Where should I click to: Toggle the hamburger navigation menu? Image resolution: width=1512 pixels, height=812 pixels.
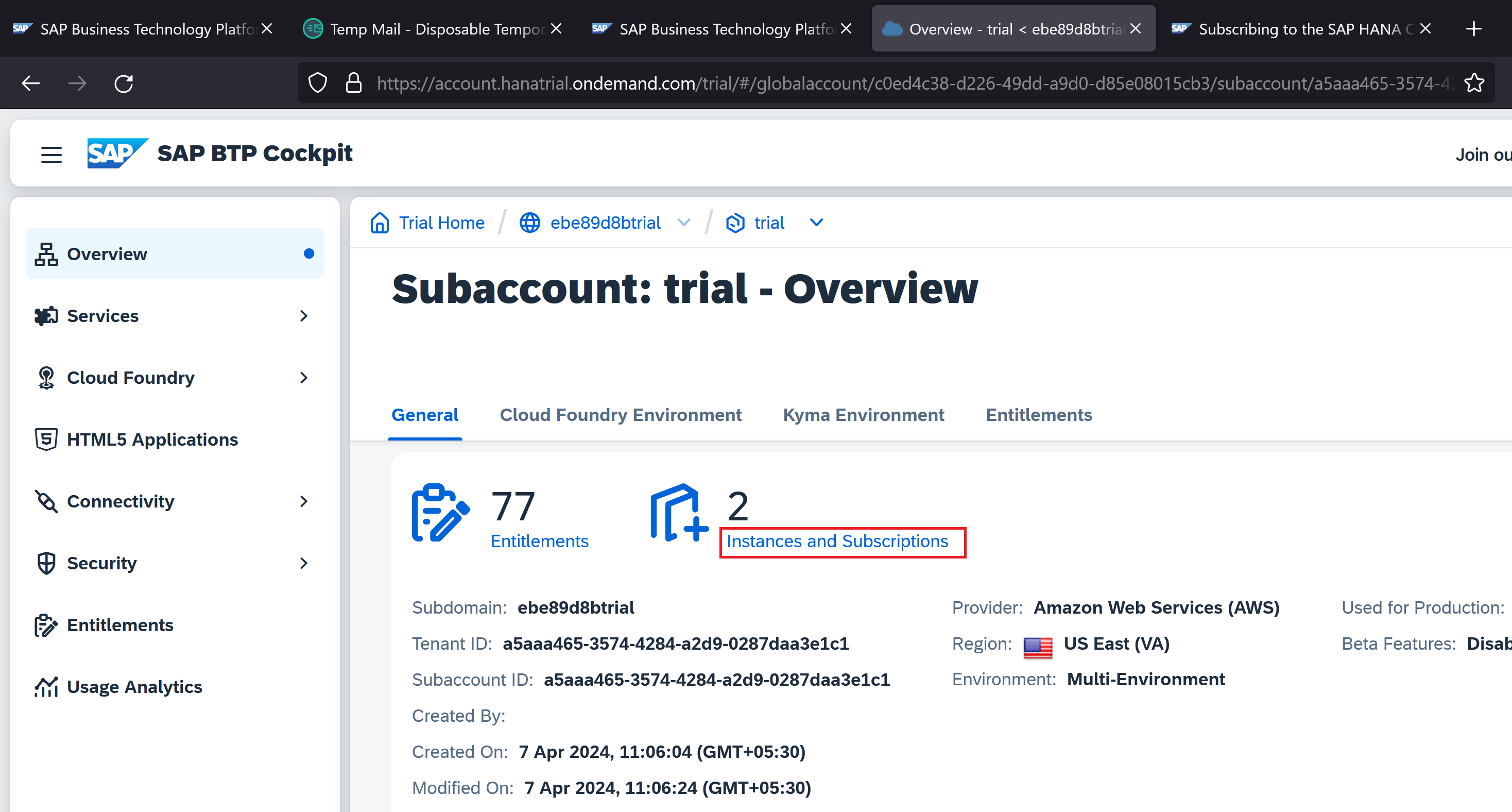point(51,155)
